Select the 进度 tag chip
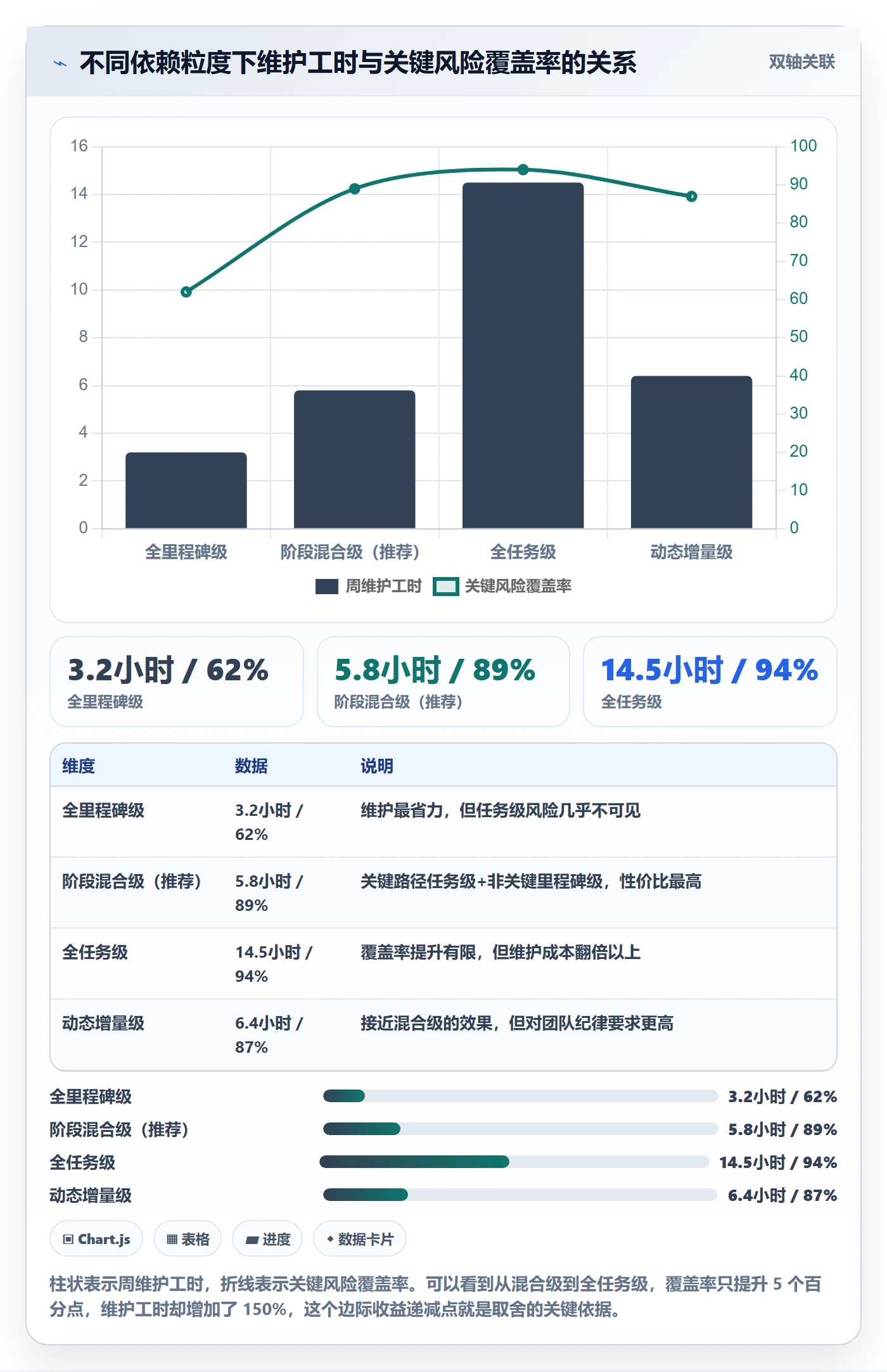Screen dimensions: 887x1372 point(267,1239)
